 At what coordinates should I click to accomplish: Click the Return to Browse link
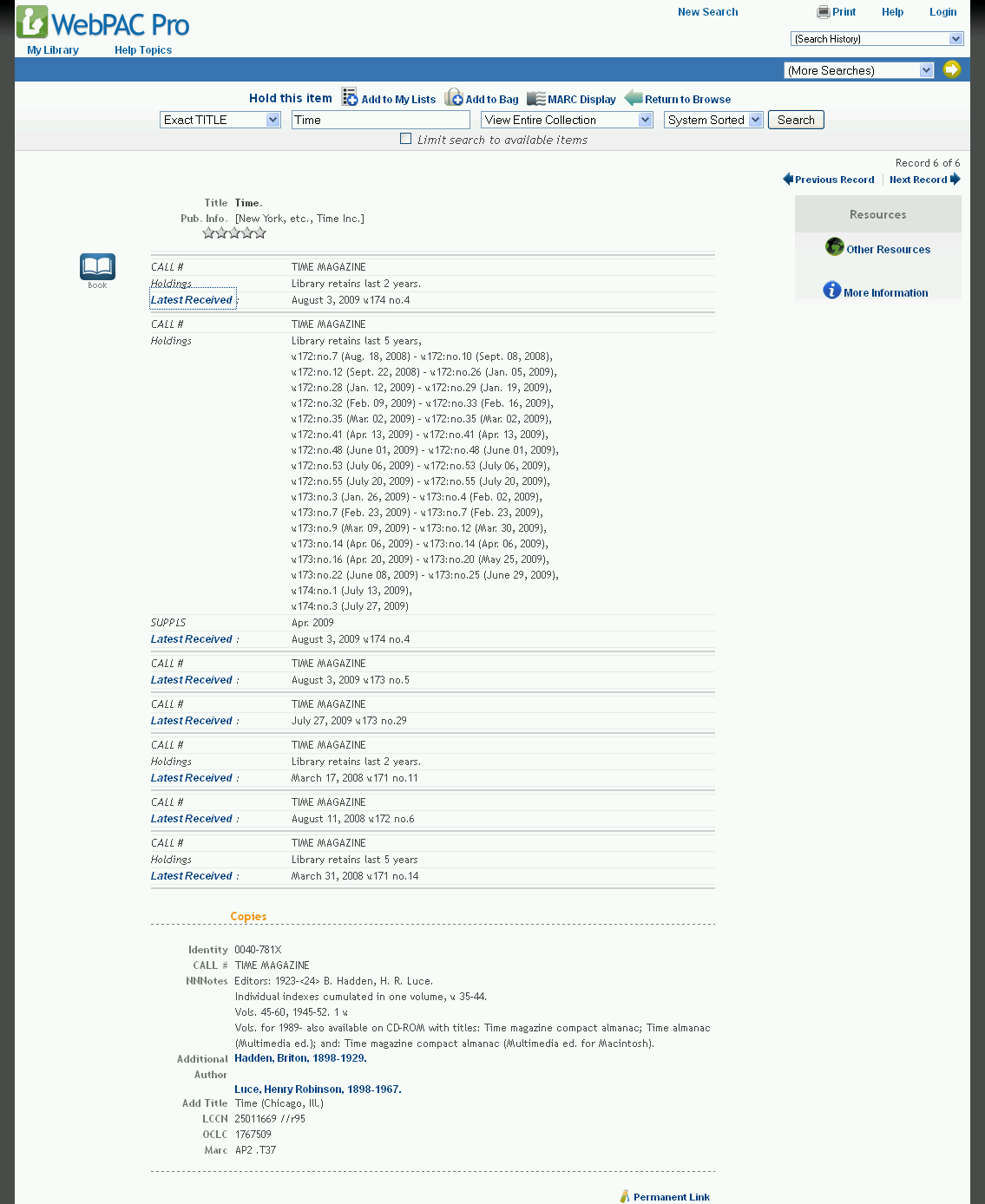687,100
